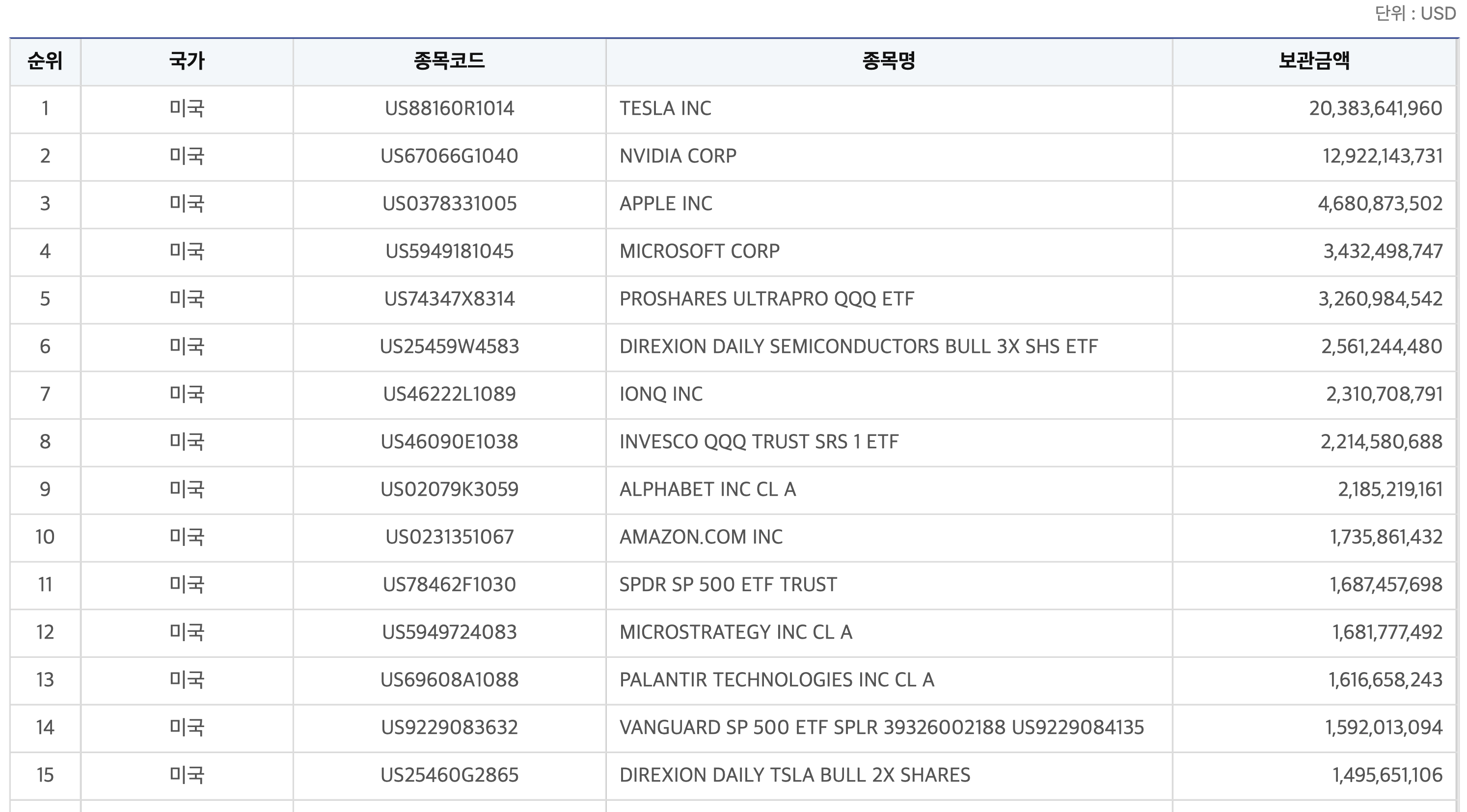Click the 종목명 column header
The width and height of the screenshot is (1467, 812).
889,61
